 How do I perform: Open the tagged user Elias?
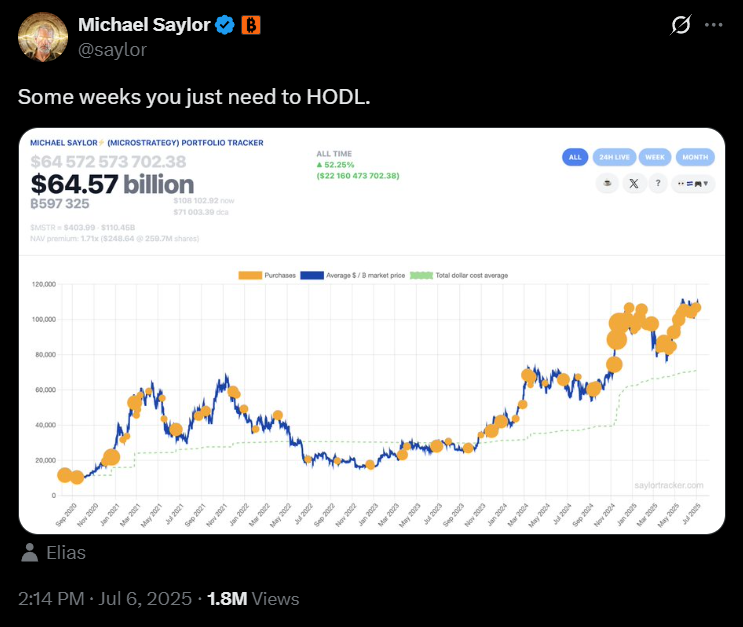coord(66,553)
